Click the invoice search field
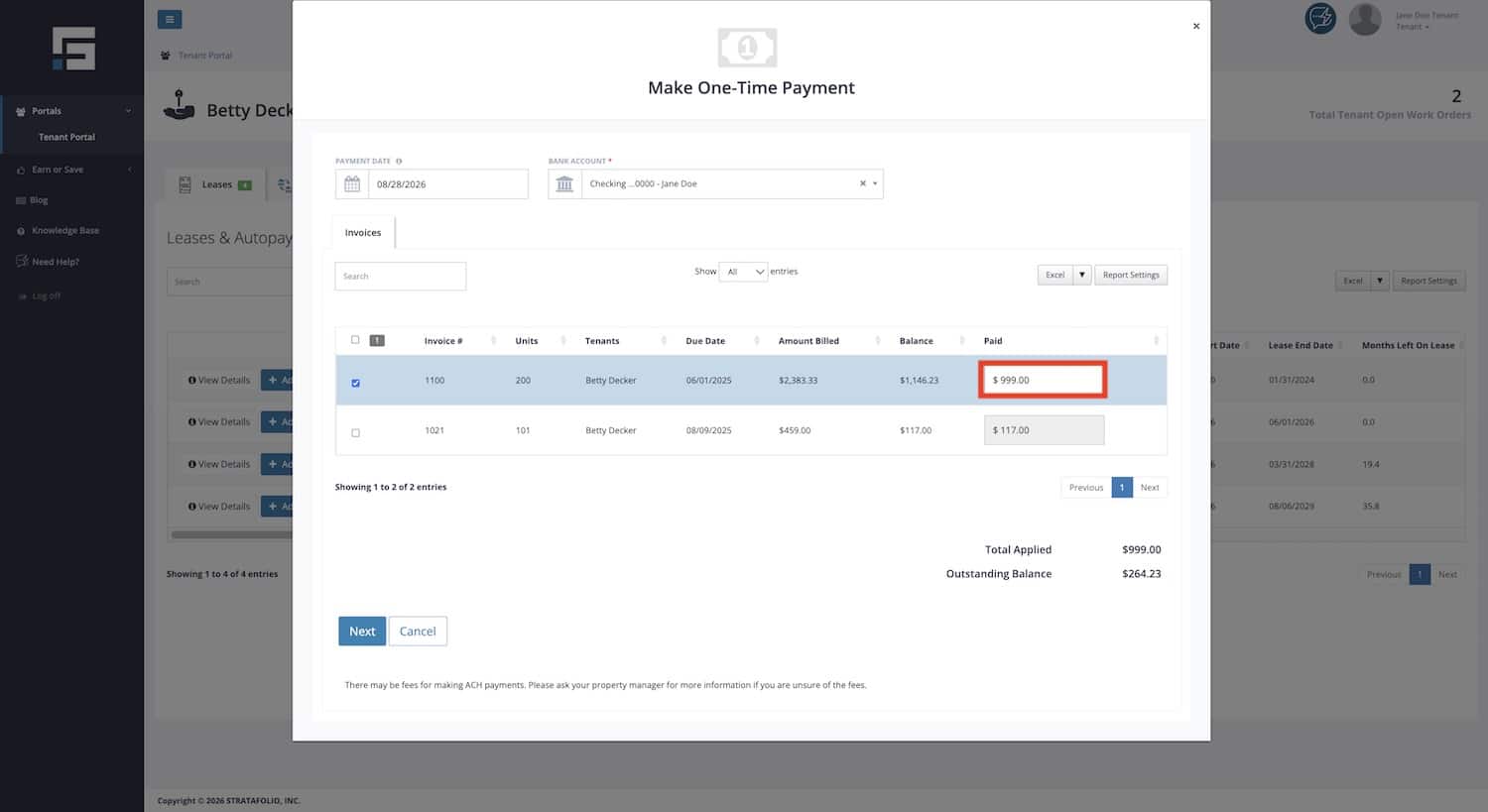 click(x=401, y=277)
